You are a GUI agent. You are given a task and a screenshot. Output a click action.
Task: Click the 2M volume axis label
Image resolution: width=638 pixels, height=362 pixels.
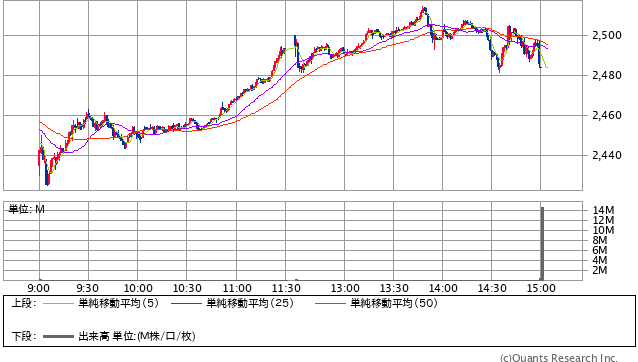coord(600,270)
